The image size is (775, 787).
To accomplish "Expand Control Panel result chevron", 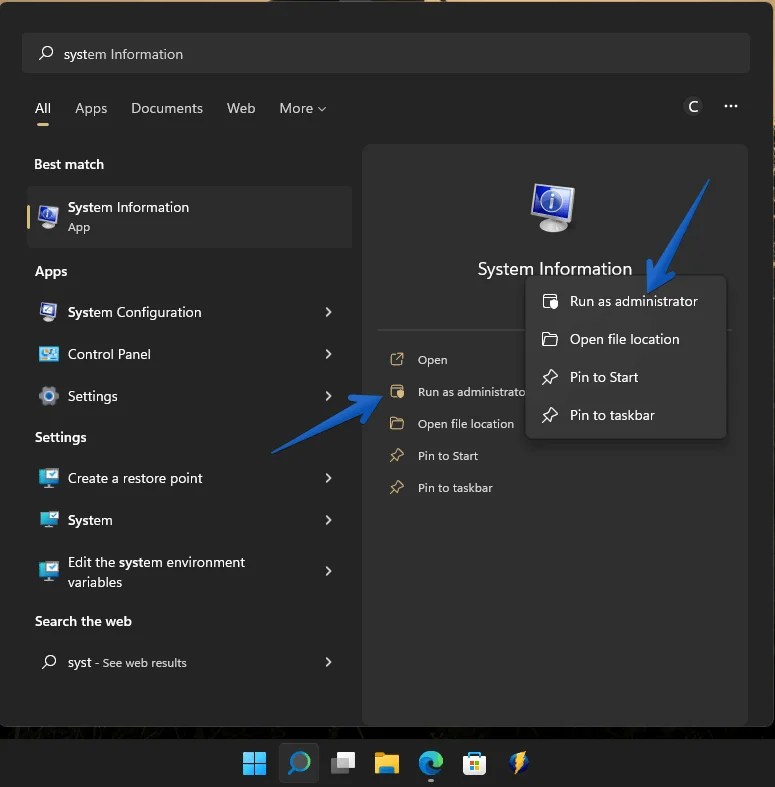I will click(328, 354).
